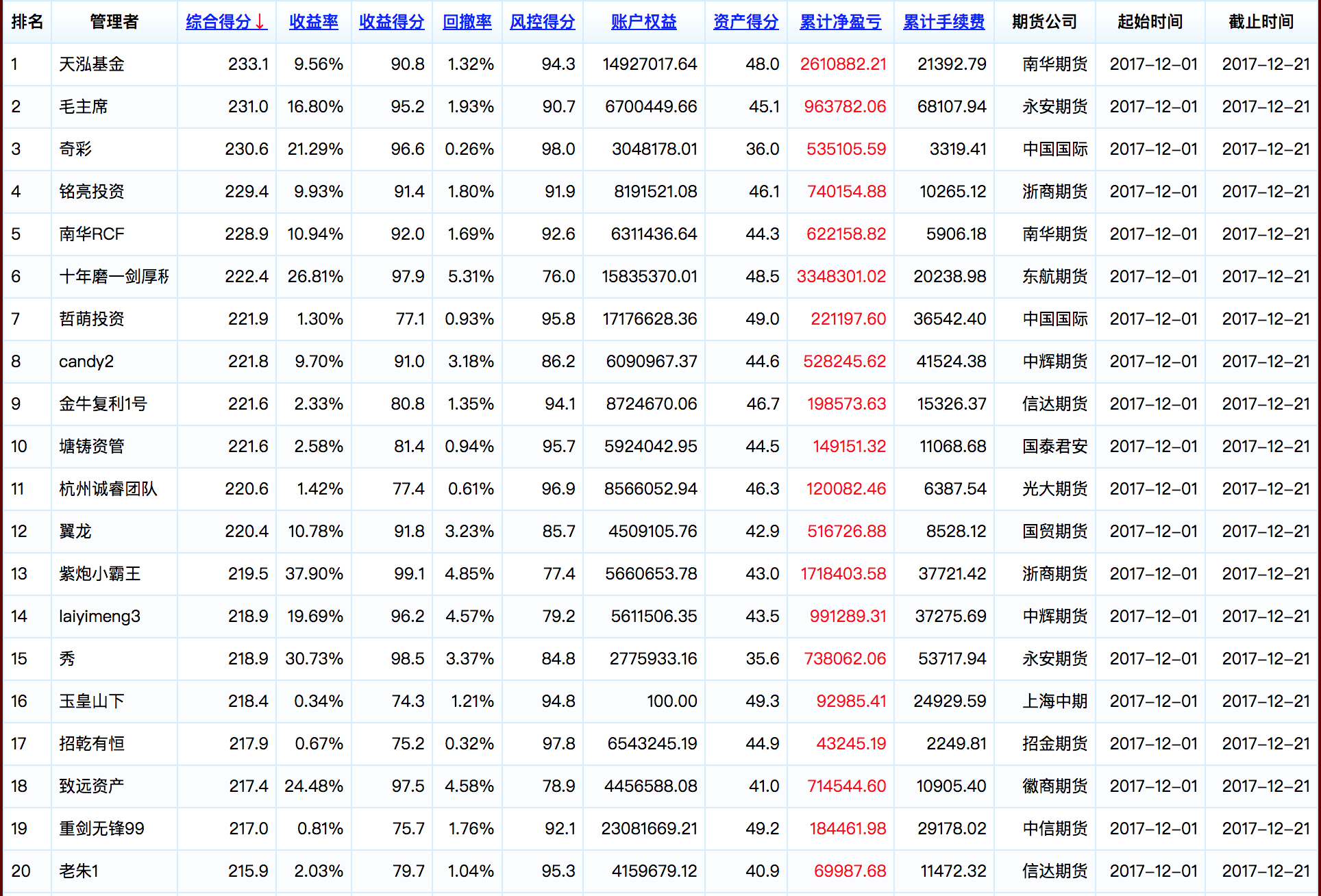Viewport: 1321px width, 896px height.
Task: Click drawdown rate 5.31%
Action: tap(471, 277)
